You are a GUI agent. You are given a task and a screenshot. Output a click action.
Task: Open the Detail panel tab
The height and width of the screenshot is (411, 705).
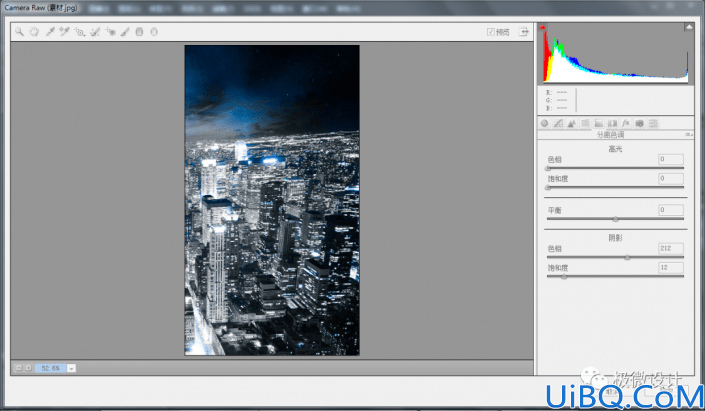pyautogui.click(x=571, y=123)
